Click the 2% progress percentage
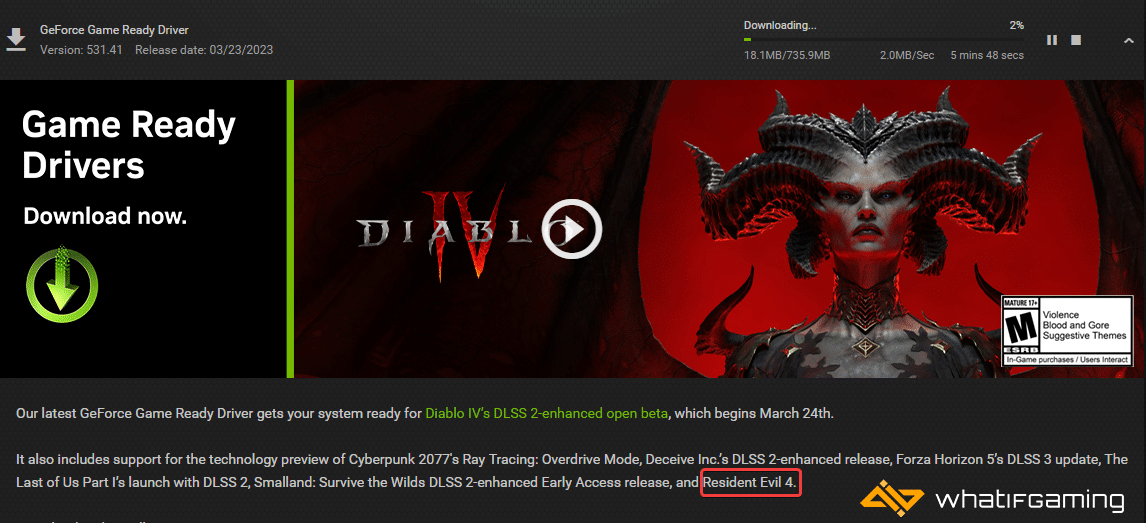This screenshot has width=1146, height=523. point(1017,25)
